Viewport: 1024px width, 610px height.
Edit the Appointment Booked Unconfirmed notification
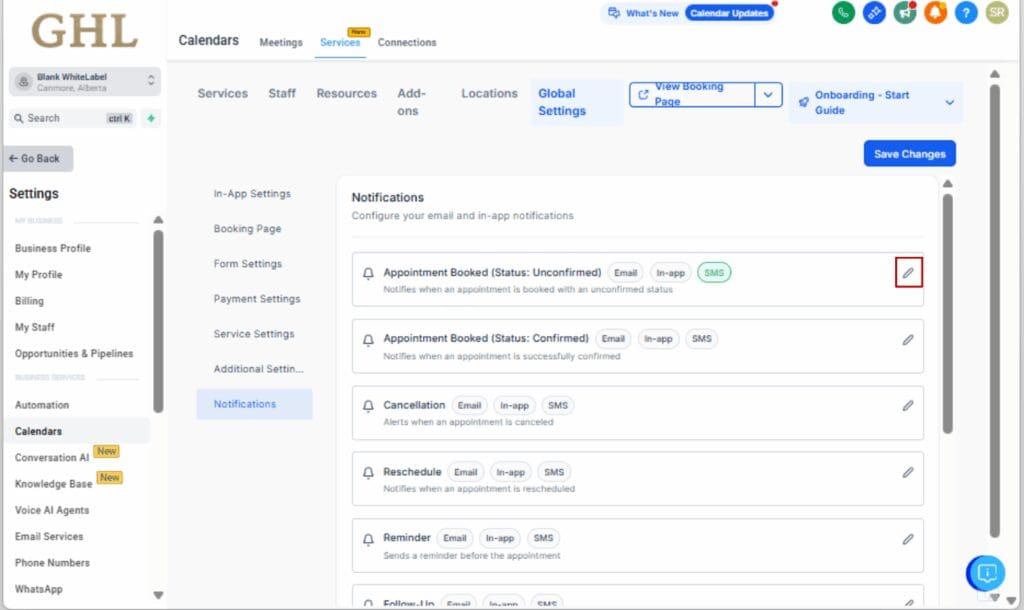908,272
